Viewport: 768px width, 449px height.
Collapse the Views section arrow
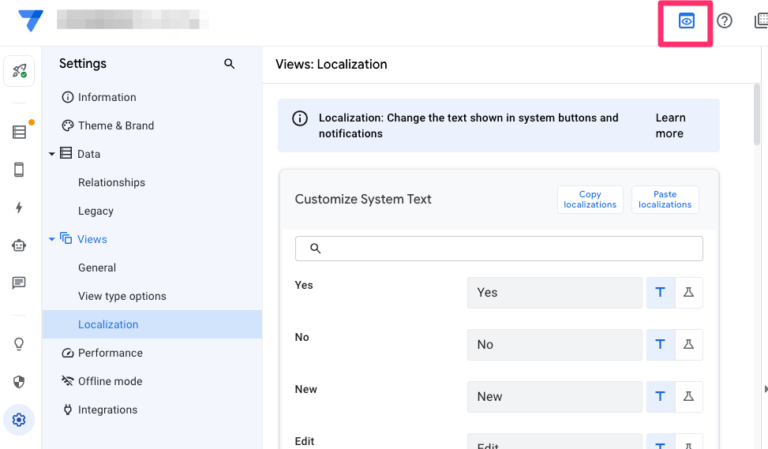[52, 239]
